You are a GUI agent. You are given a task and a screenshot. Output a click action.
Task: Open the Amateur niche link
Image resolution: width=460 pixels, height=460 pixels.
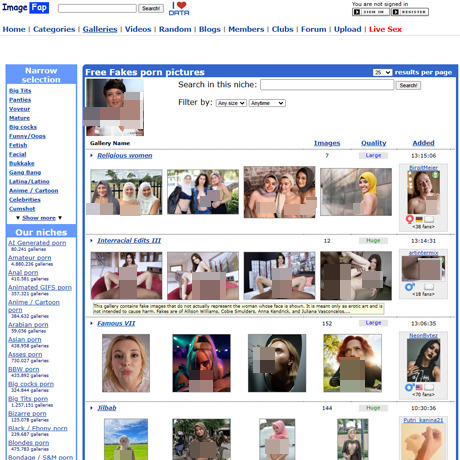pos(30,258)
